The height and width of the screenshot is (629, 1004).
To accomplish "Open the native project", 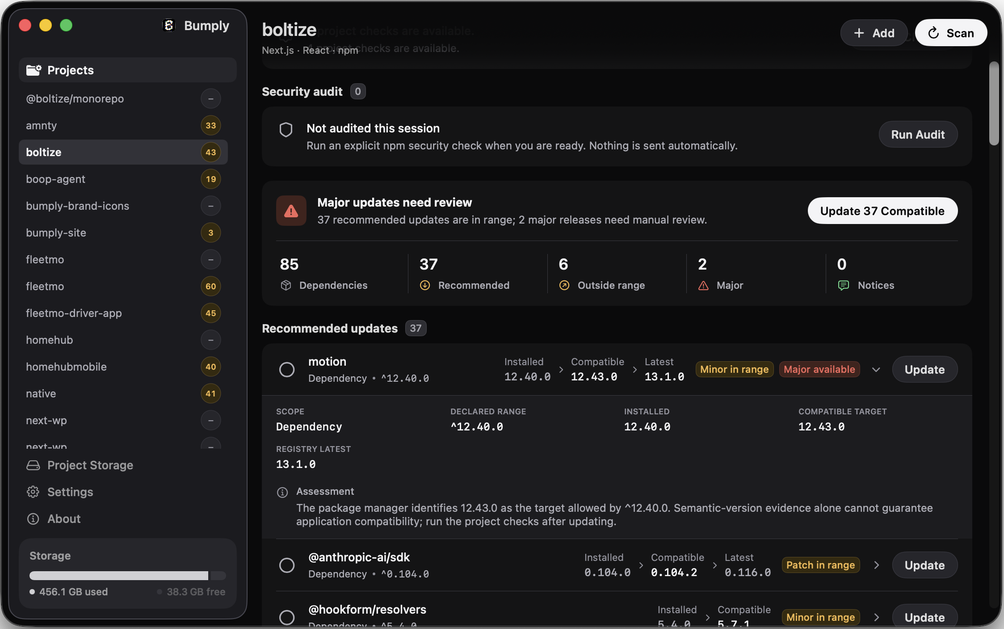I will click(123, 393).
